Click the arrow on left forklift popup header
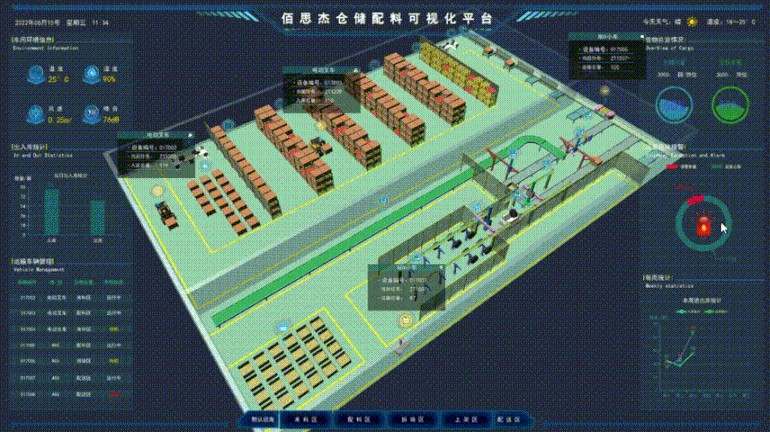The width and height of the screenshot is (770, 432). pyautogui.click(x=191, y=135)
